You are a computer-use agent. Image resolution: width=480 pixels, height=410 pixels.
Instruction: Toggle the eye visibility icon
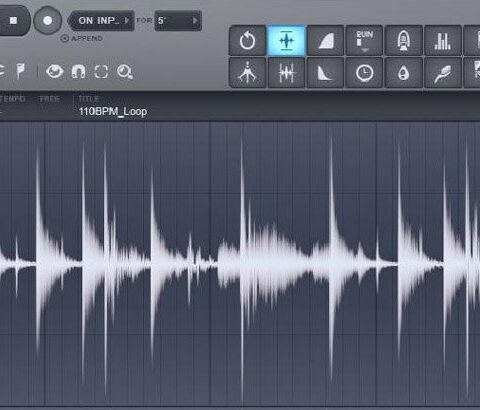[x=55, y=71]
